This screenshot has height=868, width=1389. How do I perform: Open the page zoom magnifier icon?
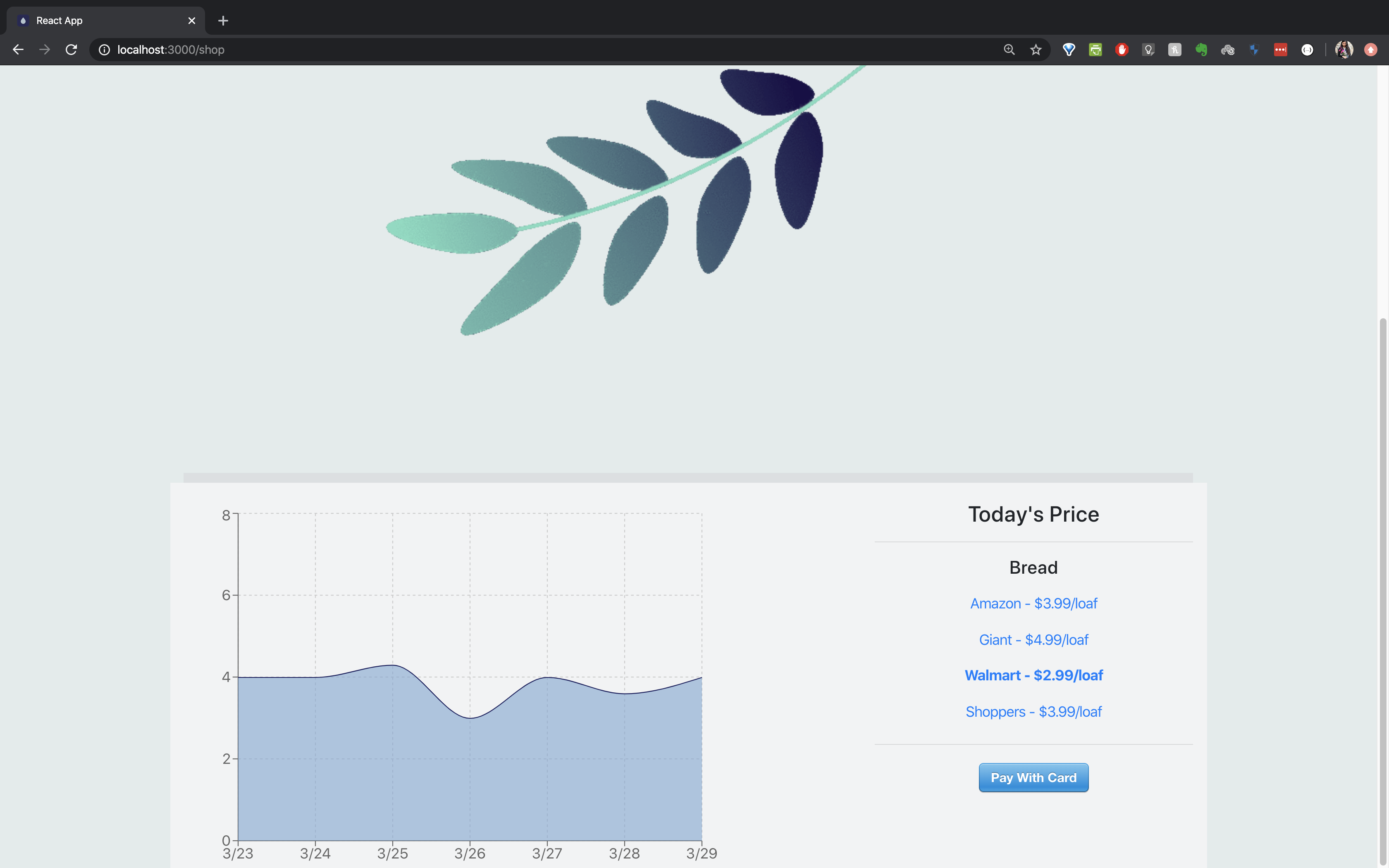click(1009, 50)
